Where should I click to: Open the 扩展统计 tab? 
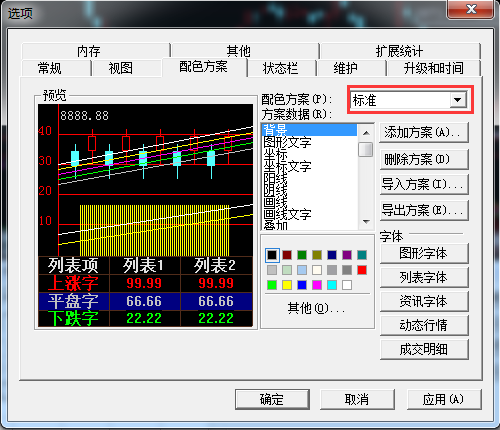point(400,51)
